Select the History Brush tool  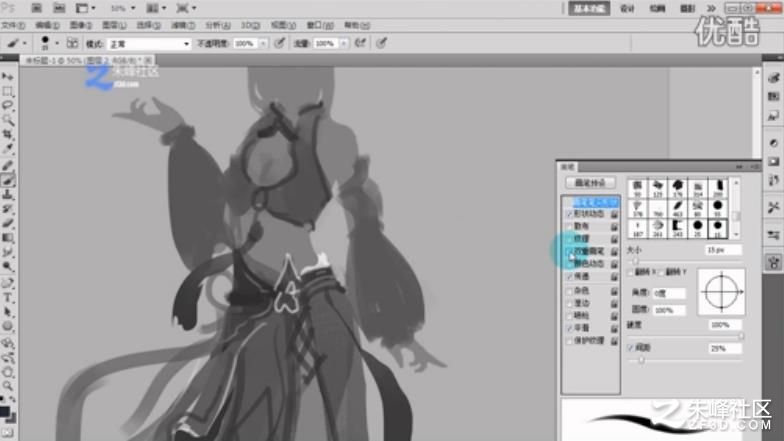pyautogui.click(x=8, y=209)
